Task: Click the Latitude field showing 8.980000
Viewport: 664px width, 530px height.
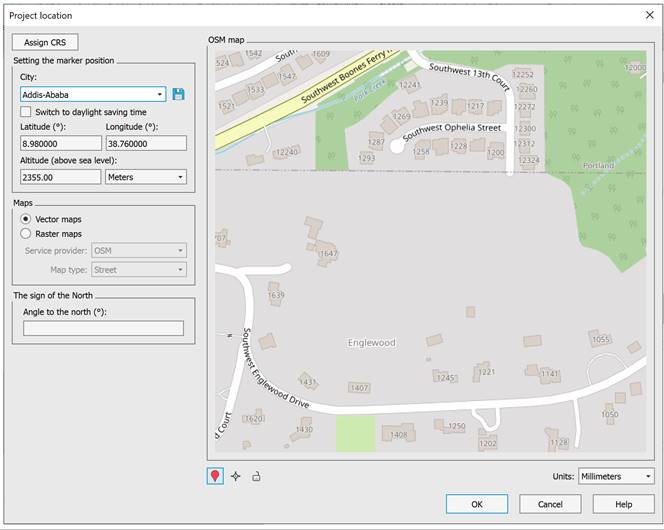Action: point(61,144)
